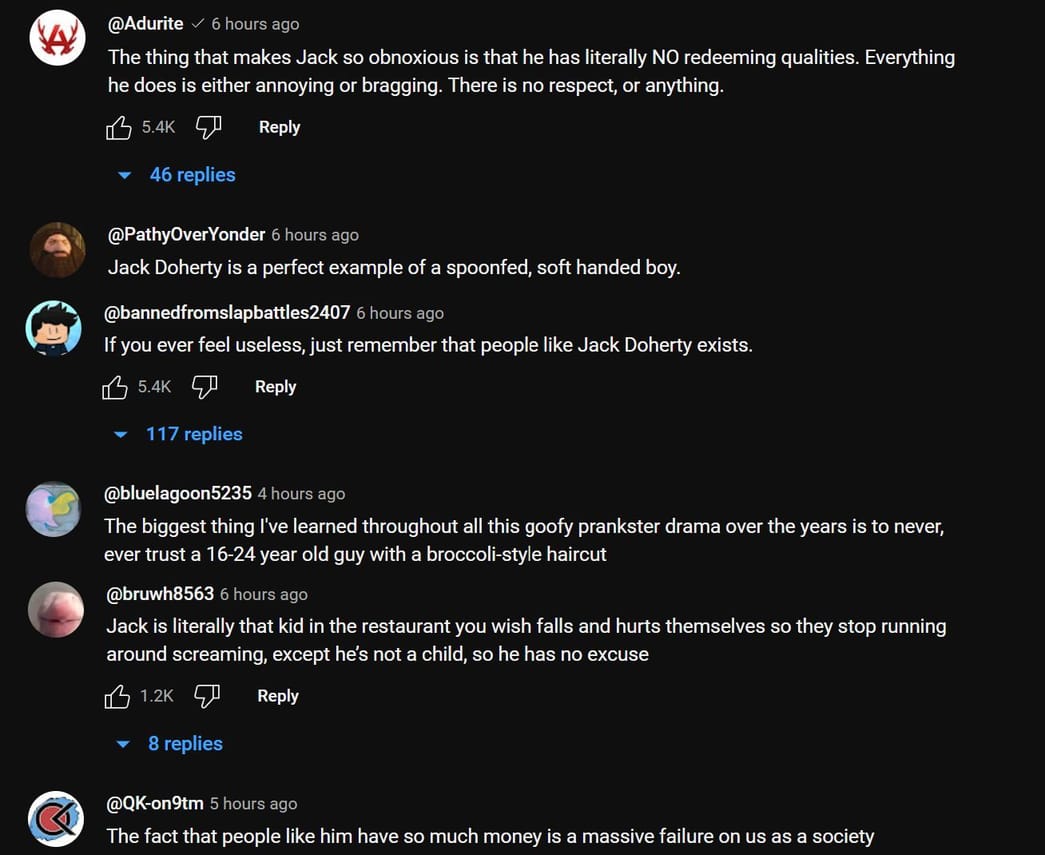Image resolution: width=1045 pixels, height=855 pixels.
Task: Dislike @Adurite's comment
Action: pyautogui.click(x=208, y=126)
